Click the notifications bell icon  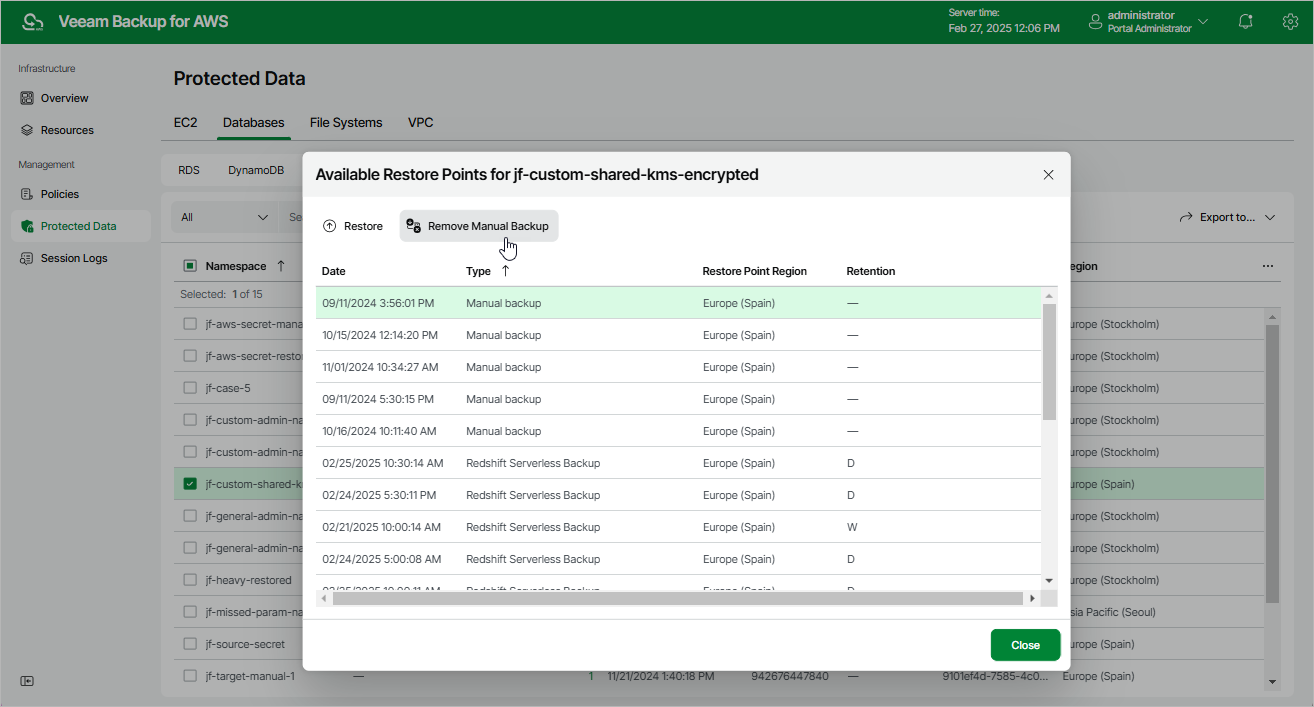click(1245, 21)
